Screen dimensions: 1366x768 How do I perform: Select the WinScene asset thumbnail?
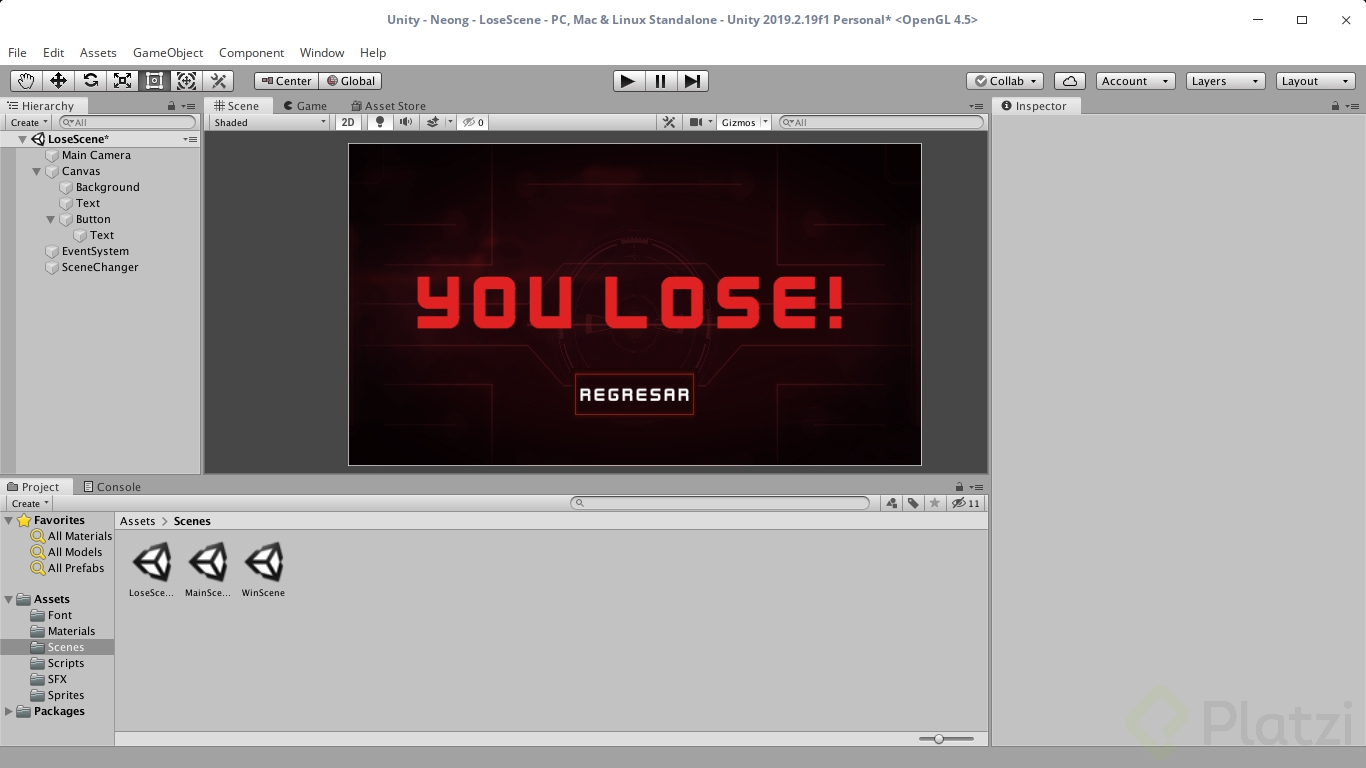264,562
